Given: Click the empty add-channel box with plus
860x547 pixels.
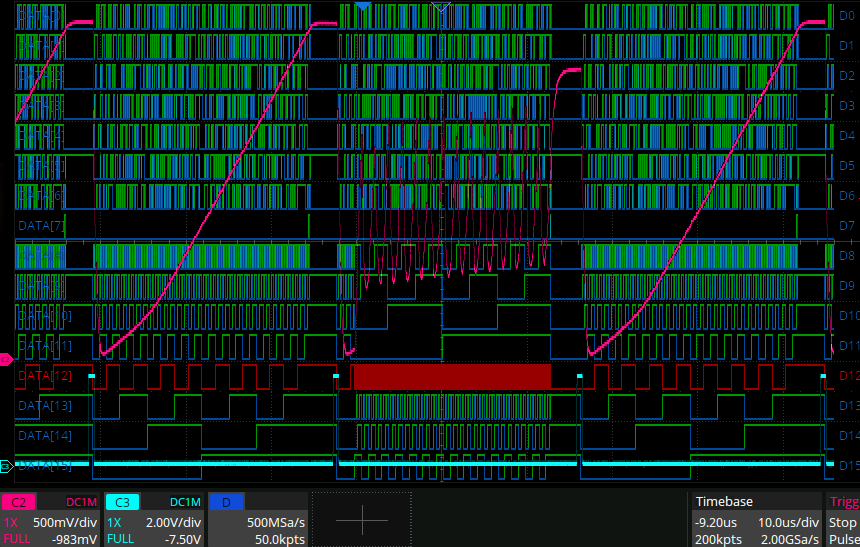Looking at the screenshot, I should tap(362, 519).
